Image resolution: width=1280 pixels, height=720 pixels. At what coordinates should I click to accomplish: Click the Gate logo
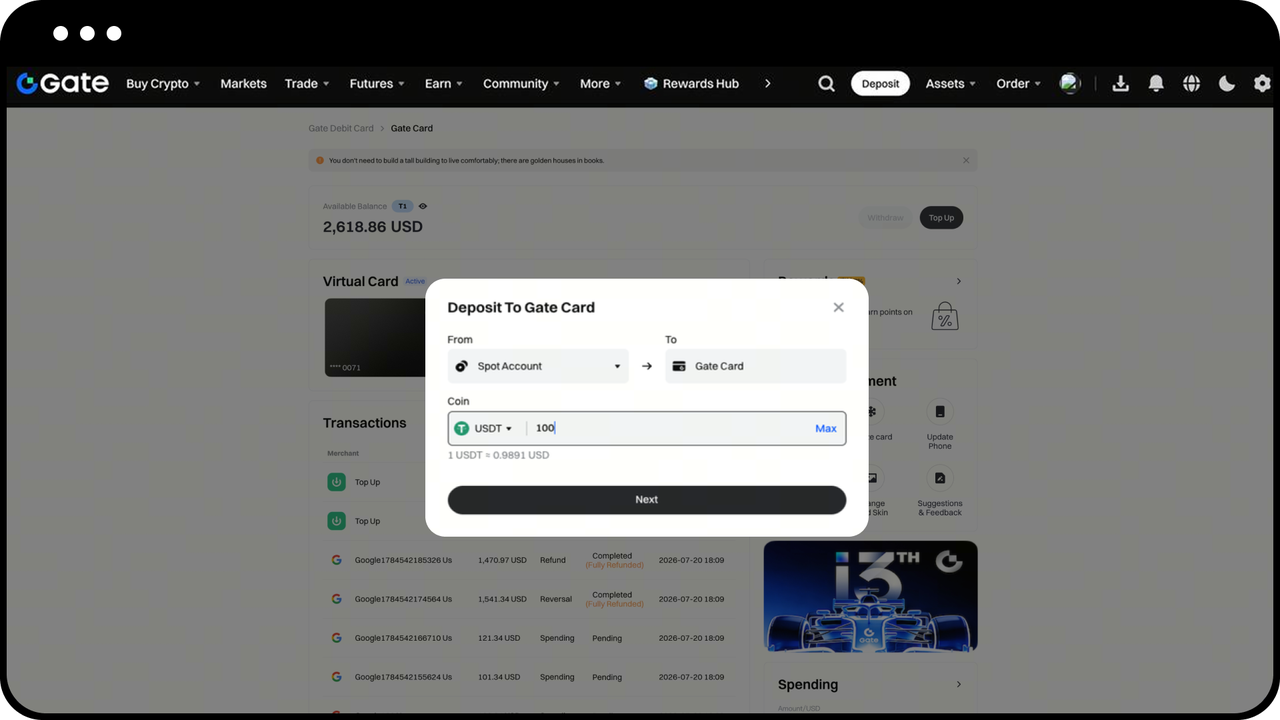click(62, 83)
